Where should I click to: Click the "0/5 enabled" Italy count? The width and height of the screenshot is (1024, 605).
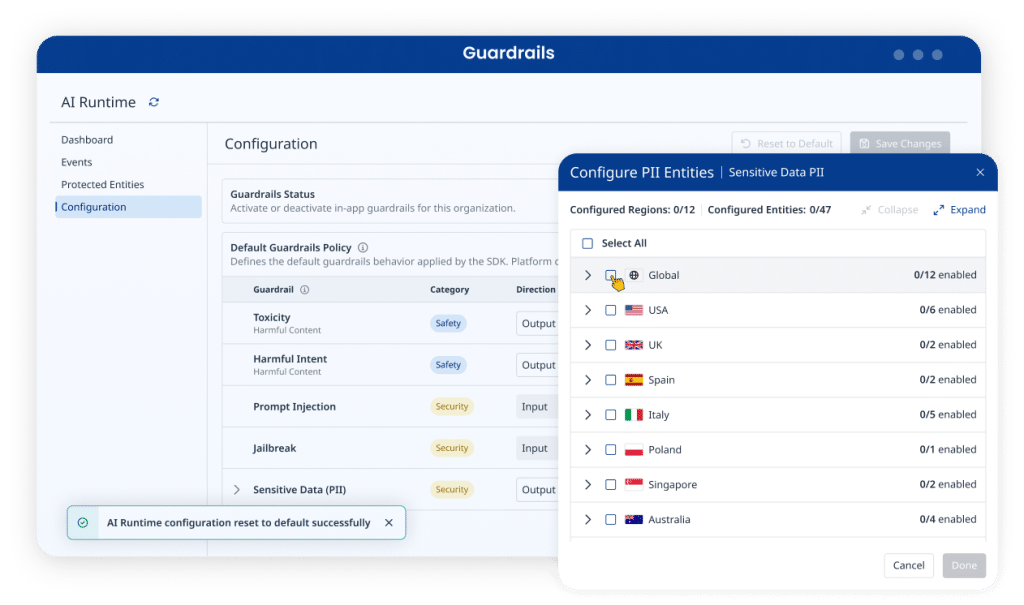[x=948, y=414]
